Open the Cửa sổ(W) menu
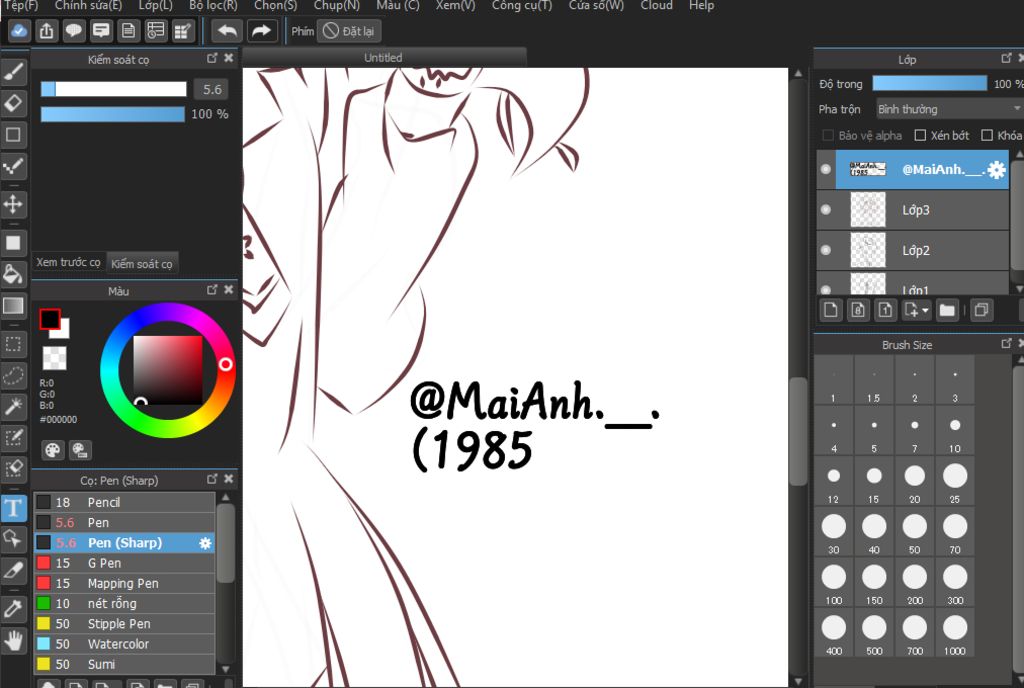Screen dimensions: 1024x688 coord(596,5)
